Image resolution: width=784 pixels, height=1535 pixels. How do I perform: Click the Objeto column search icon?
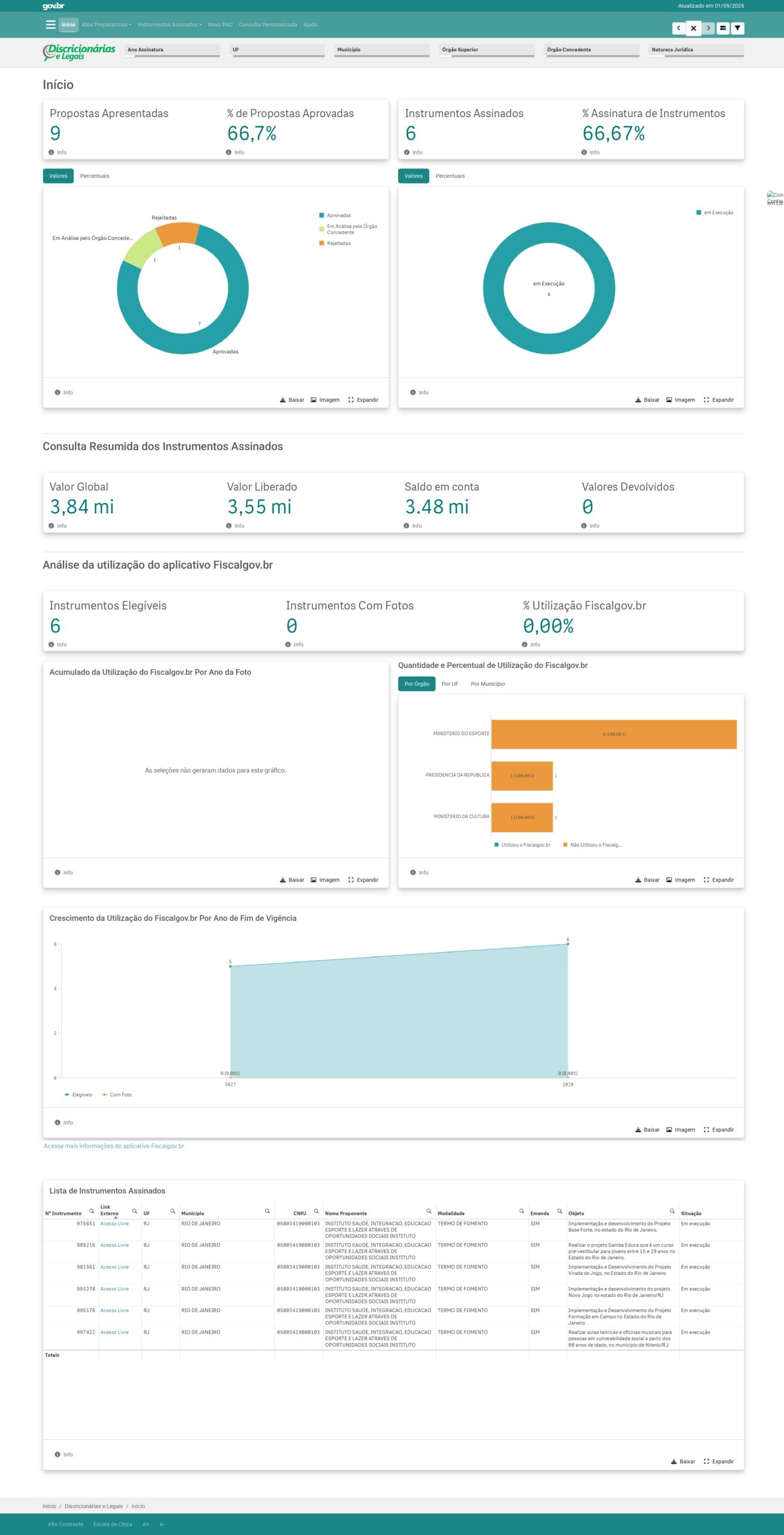click(672, 1211)
